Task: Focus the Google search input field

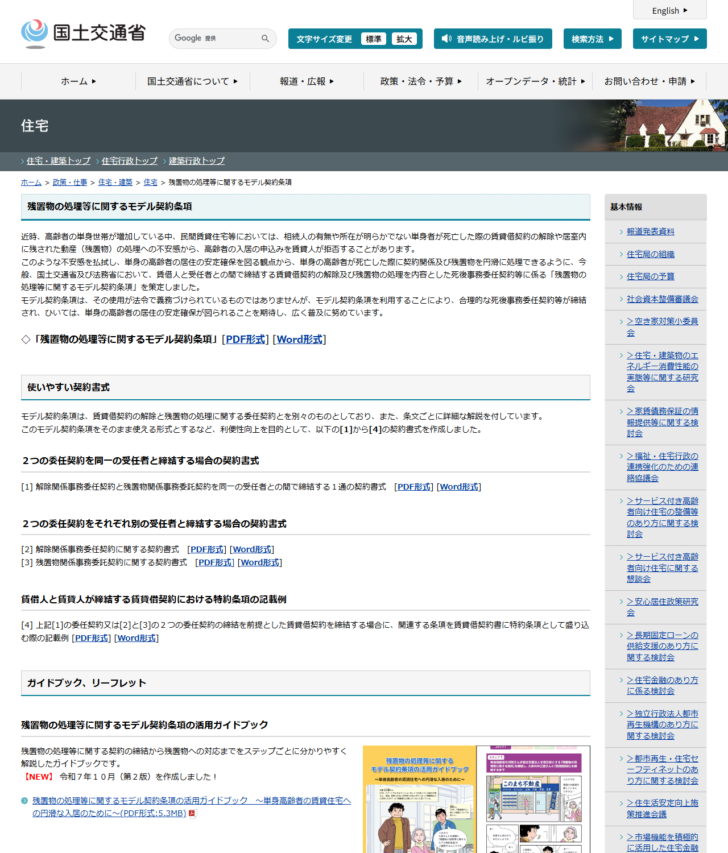Action: pyautogui.click(x=215, y=39)
